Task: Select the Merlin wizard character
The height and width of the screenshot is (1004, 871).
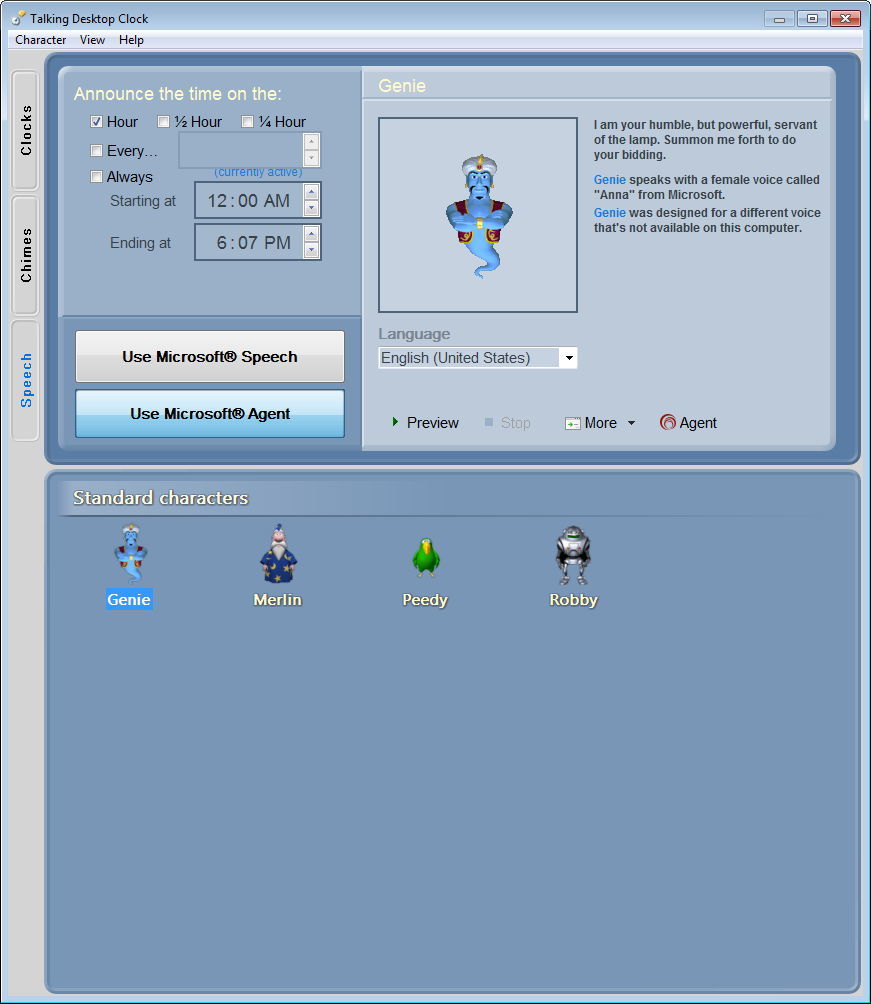Action: [277, 553]
